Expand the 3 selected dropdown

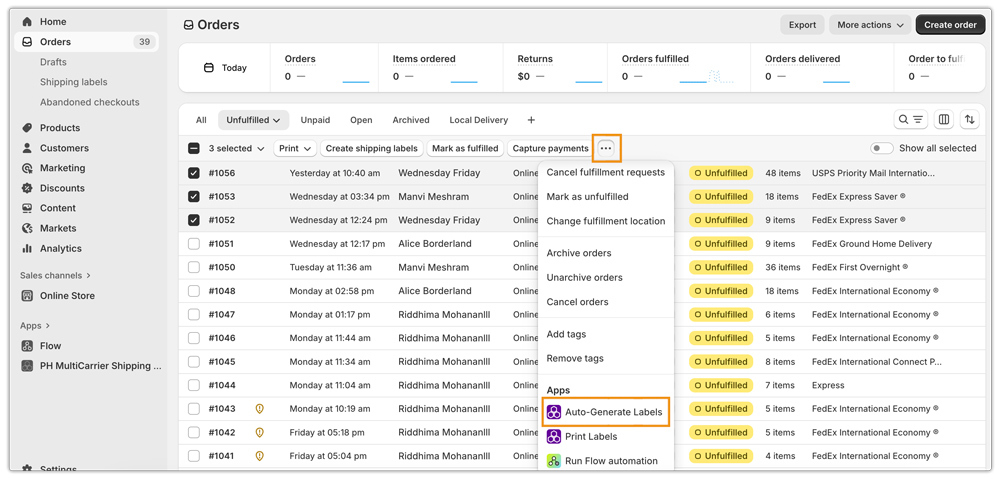pyautogui.click(x=236, y=148)
